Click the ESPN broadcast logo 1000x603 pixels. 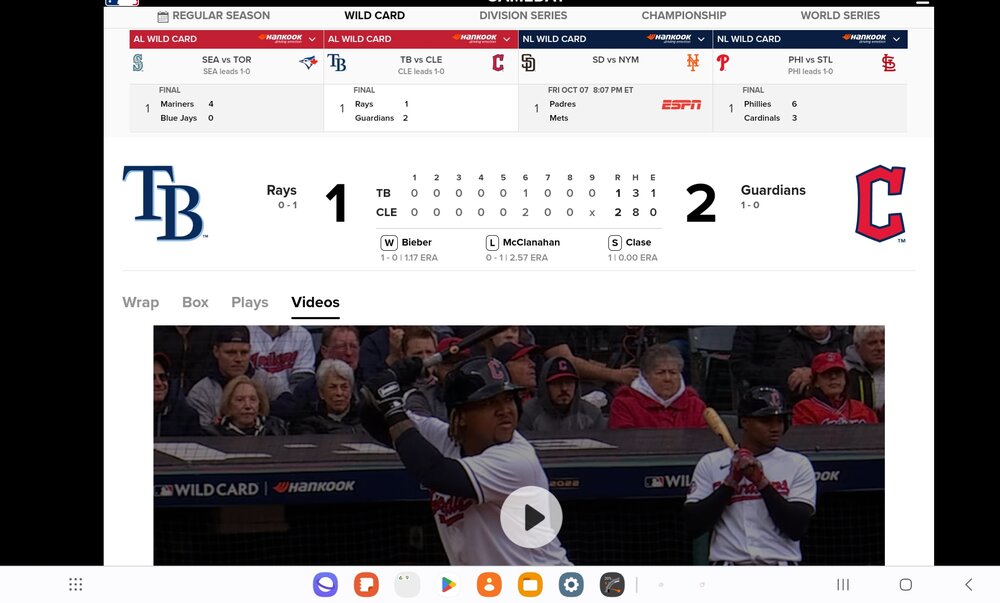(x=681, y=105)
